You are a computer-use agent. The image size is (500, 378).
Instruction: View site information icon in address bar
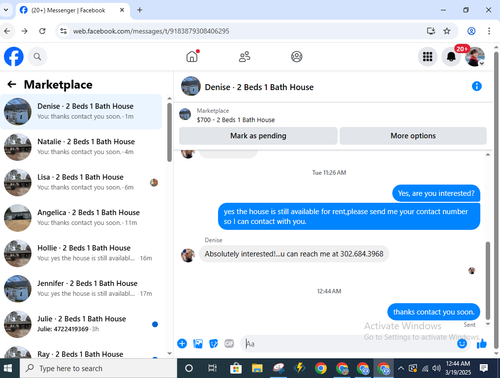(x=63, y=31)
